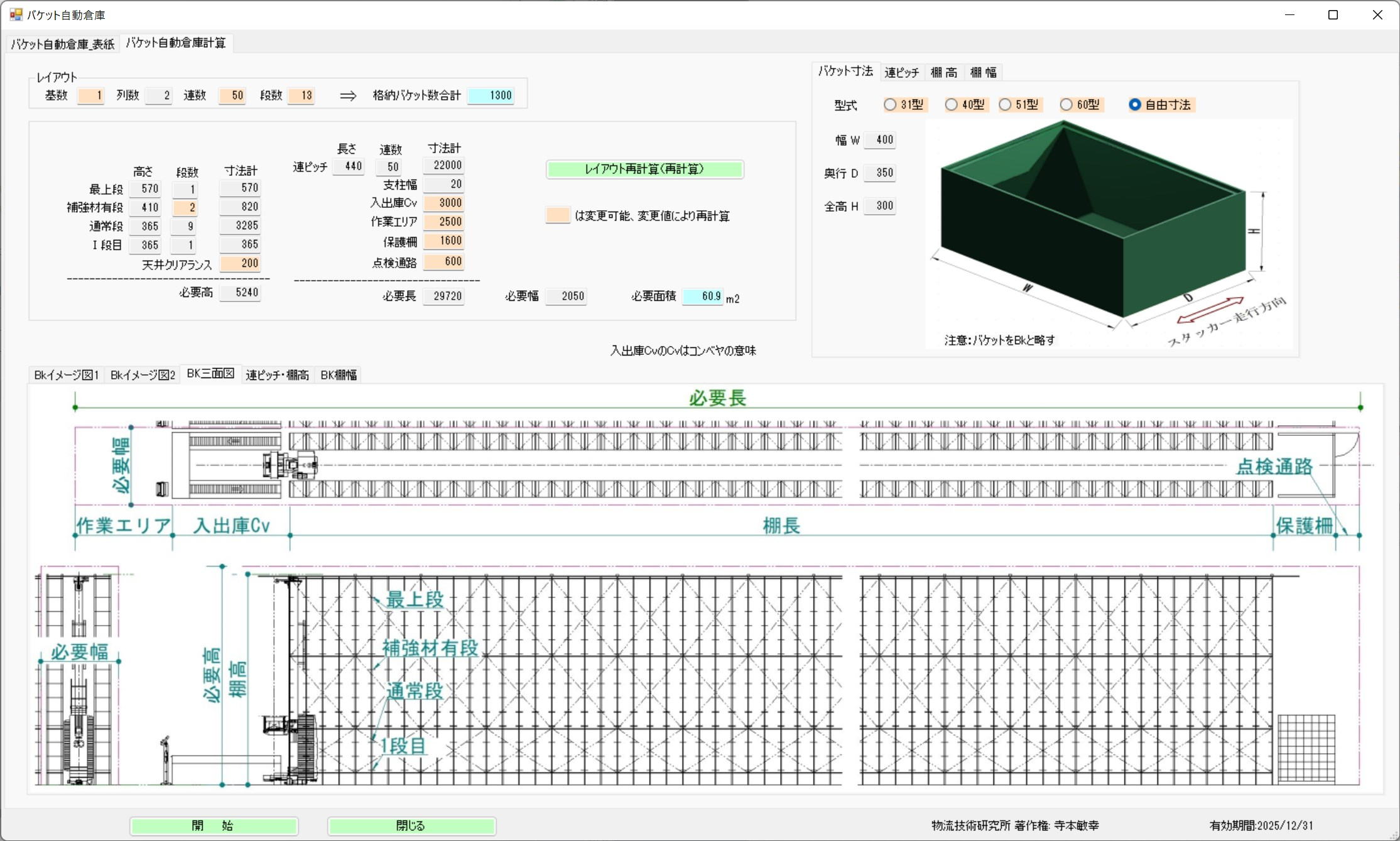
Task: Select the 60型 radio option
Action: tap(1066, 105)
